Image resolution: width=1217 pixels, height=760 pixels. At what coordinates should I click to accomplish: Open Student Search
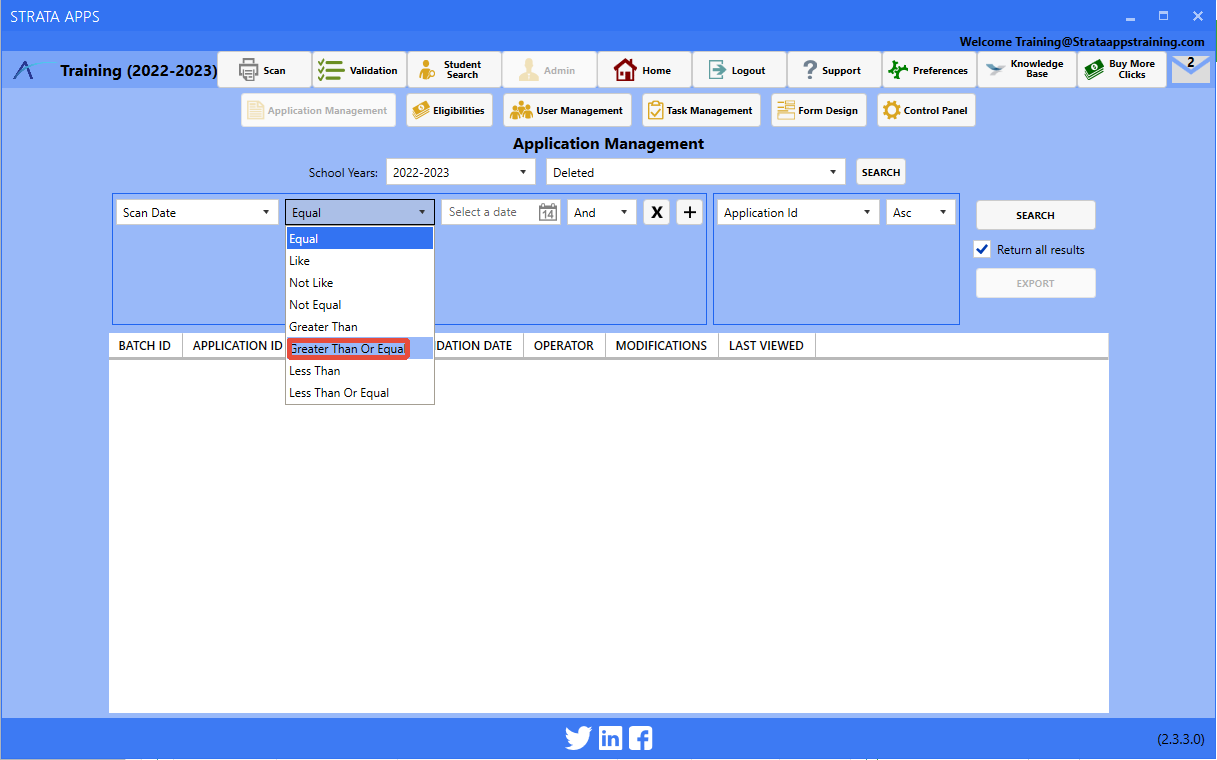point(454,70)
